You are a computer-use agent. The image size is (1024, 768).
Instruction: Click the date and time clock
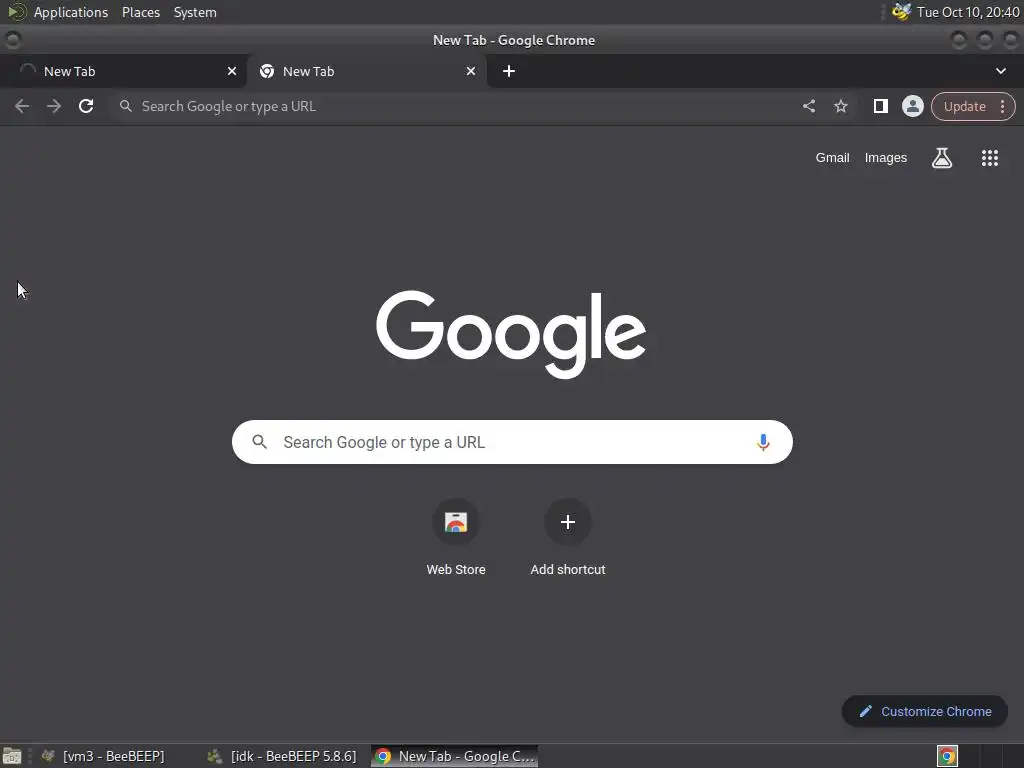968,12
